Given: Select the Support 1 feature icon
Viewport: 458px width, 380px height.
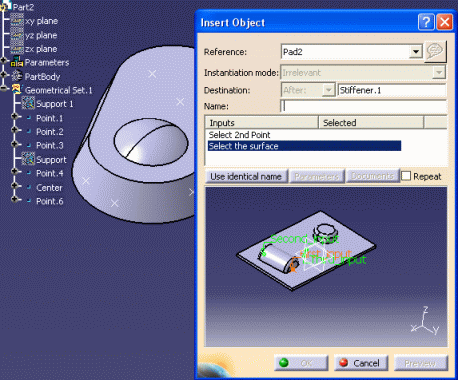Looking at the screenshot, I should click(28, 103).
